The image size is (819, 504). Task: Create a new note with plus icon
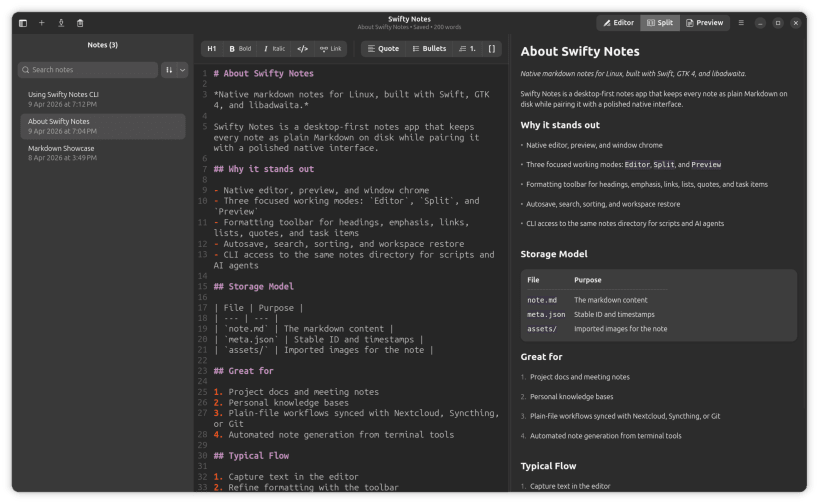coord(42,22)
